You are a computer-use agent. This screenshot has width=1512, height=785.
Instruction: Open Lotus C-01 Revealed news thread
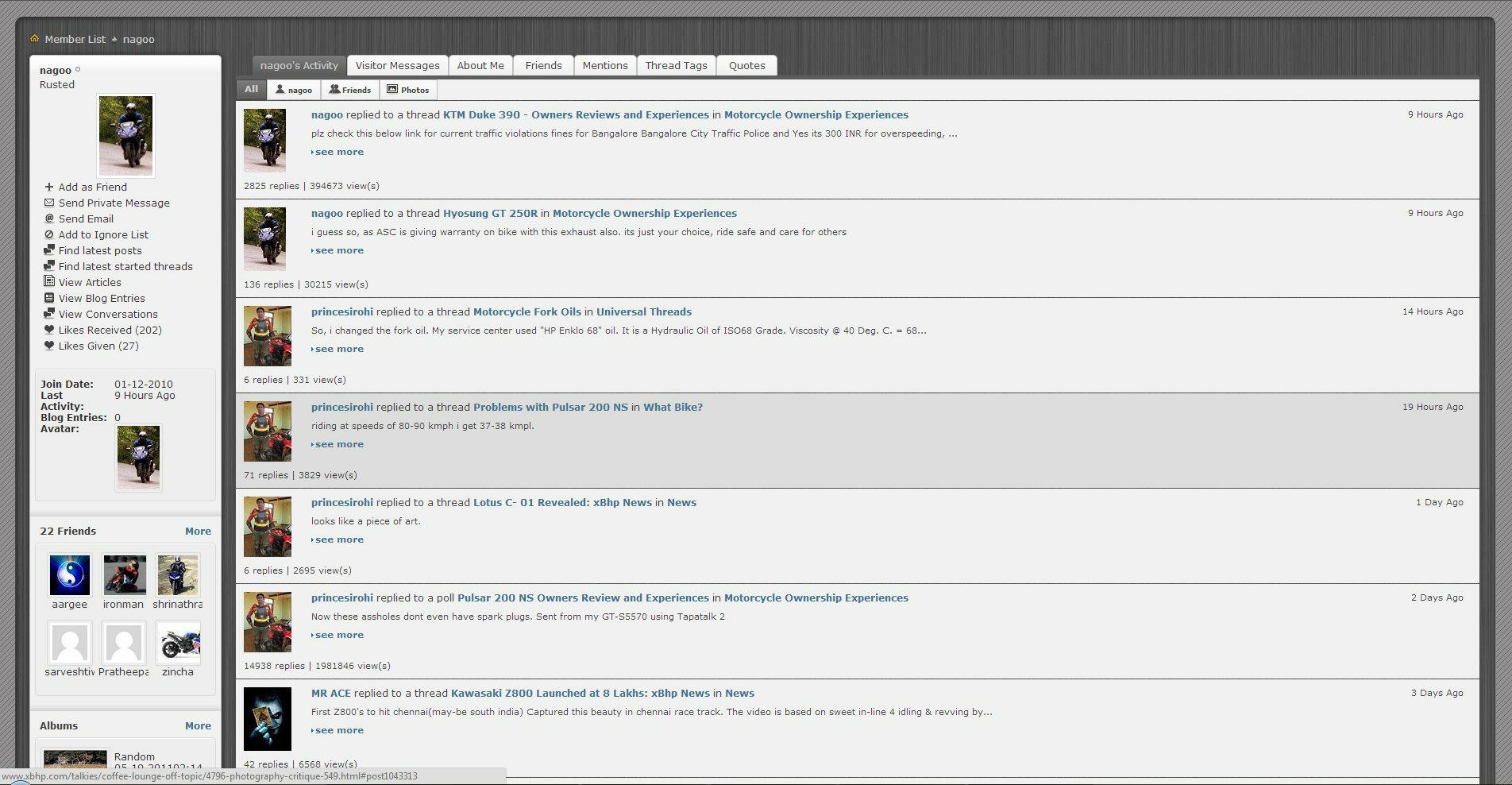pyautogui.click(x=562, y=502)
